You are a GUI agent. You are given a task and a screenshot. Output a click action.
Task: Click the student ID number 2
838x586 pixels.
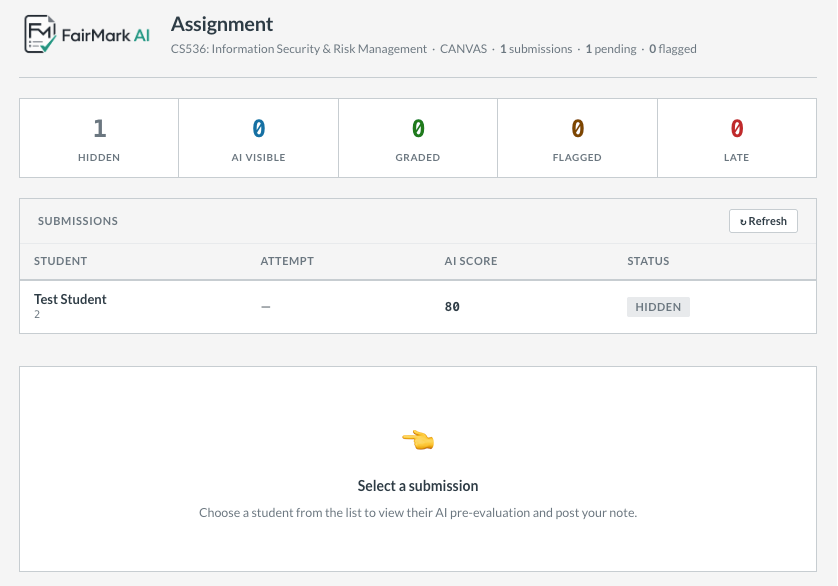(37, 314)
